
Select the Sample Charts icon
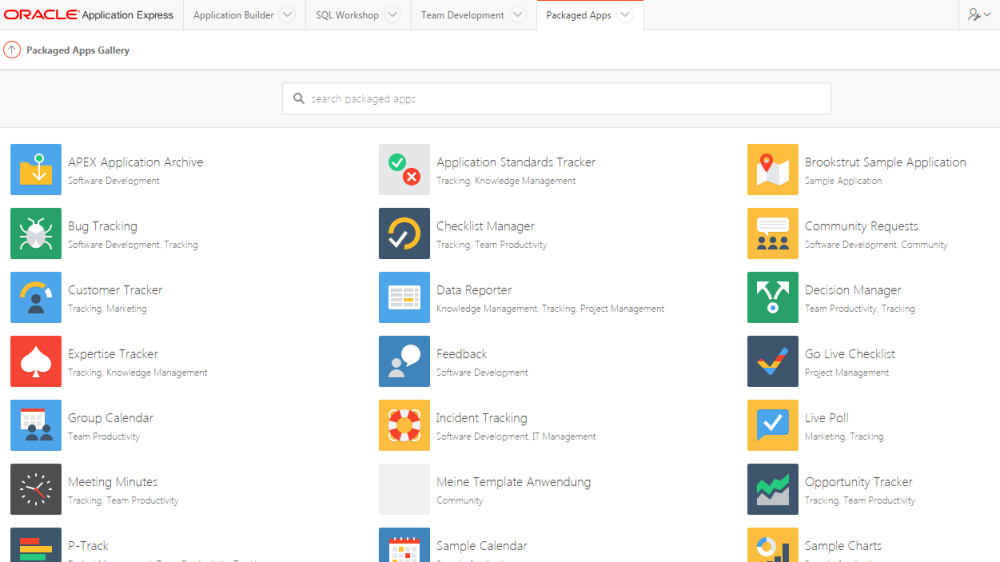(x=772, y=545)
